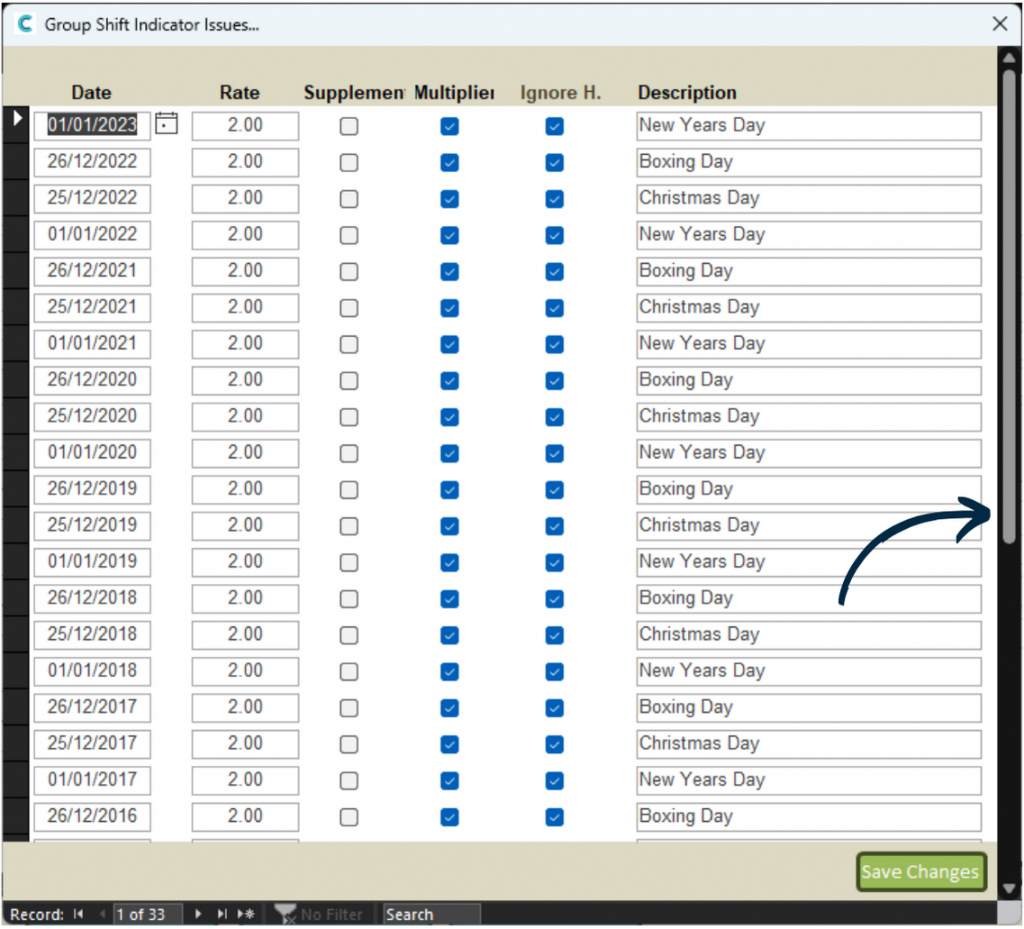Screen dimensions: 1024x929
Task: Toggle Supplement checkbox for 01/01/2017
Action: (349, 780)
